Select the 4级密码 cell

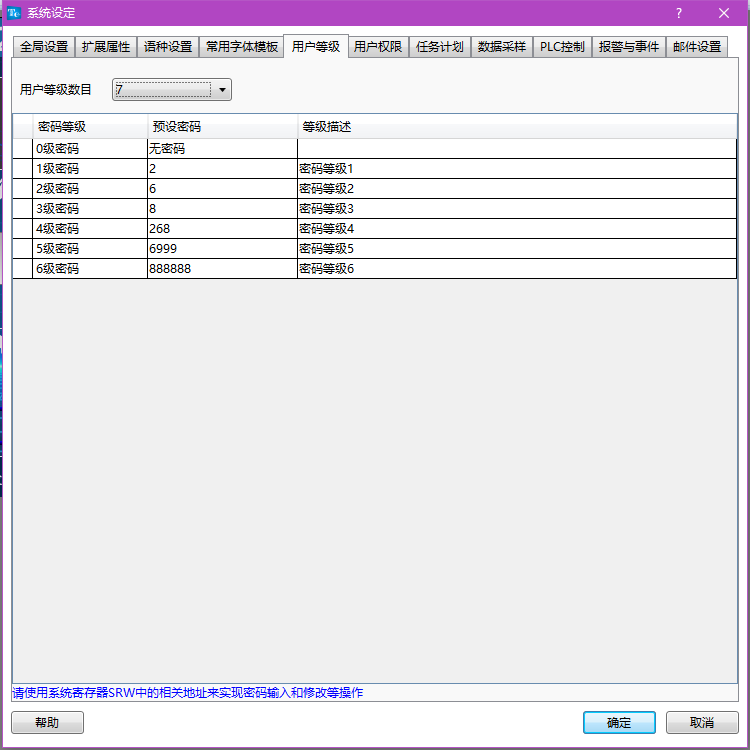[x=90, y=229]
